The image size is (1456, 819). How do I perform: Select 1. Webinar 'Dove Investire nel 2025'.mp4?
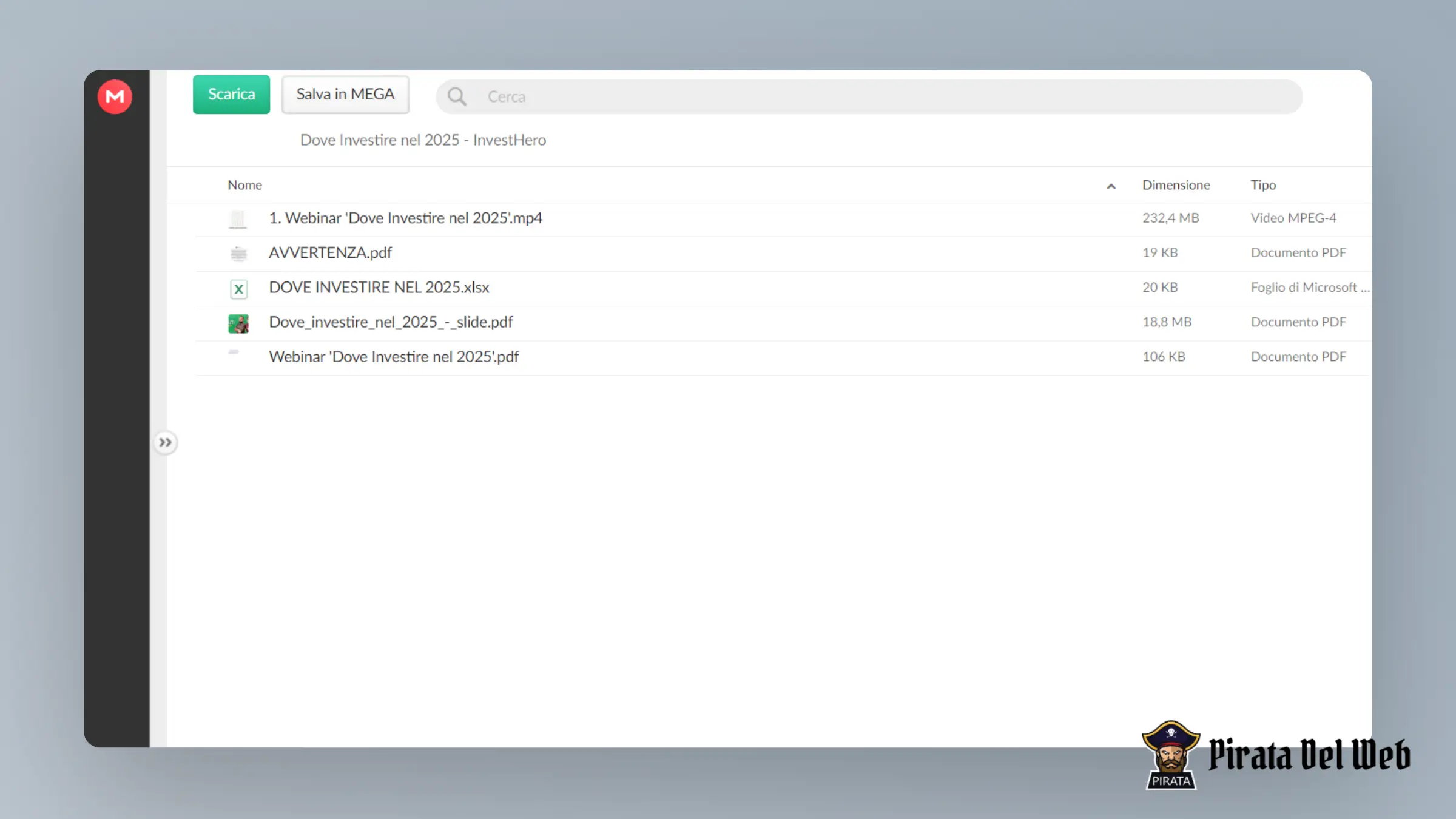[x=405, y=218]
